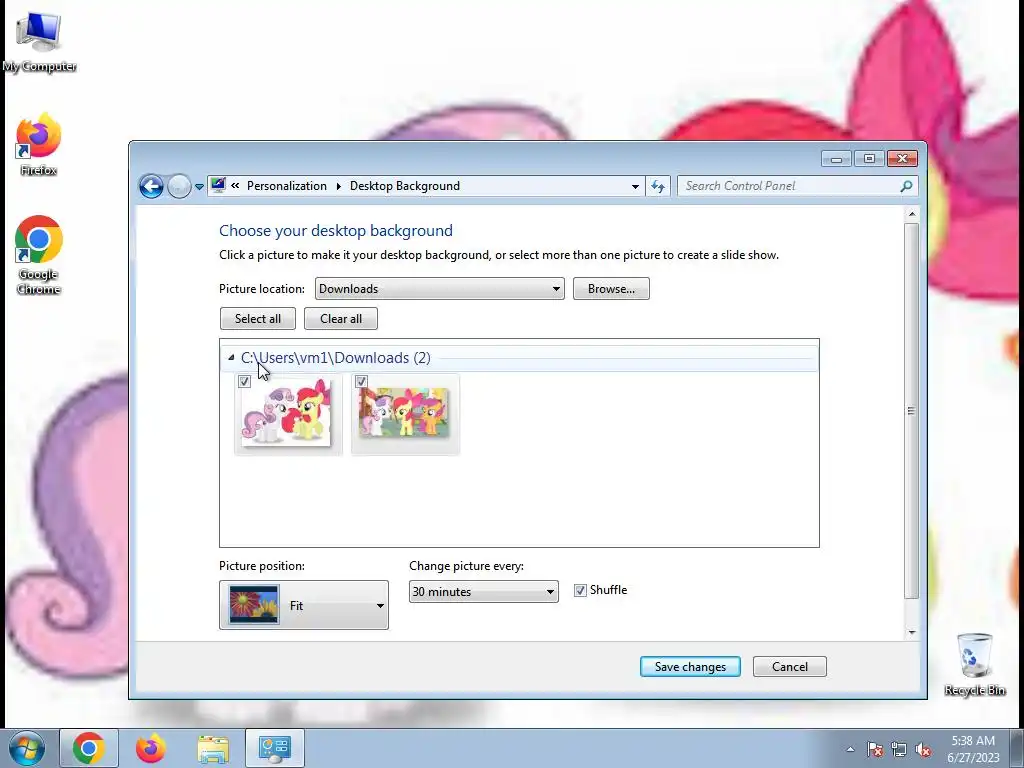Select the Firefox desktop shortcut
Screen dimensions: 1024x768
(x=39, y=145)
